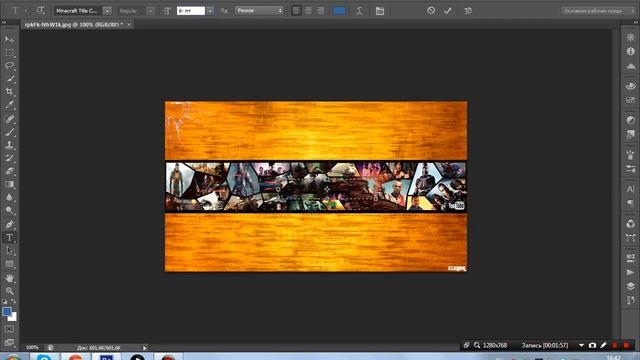Click the 100% zoom field in status bar
The height and width of the screenshot is (360, 640).
click(x=32, y=347)
